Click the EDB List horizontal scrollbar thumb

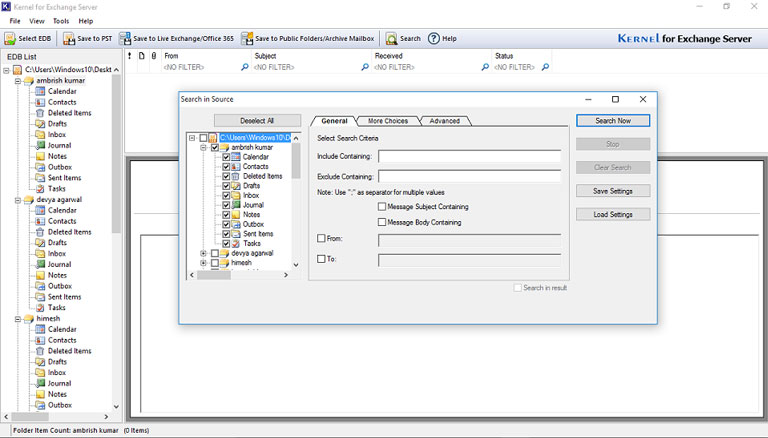[x=30, y=416]
